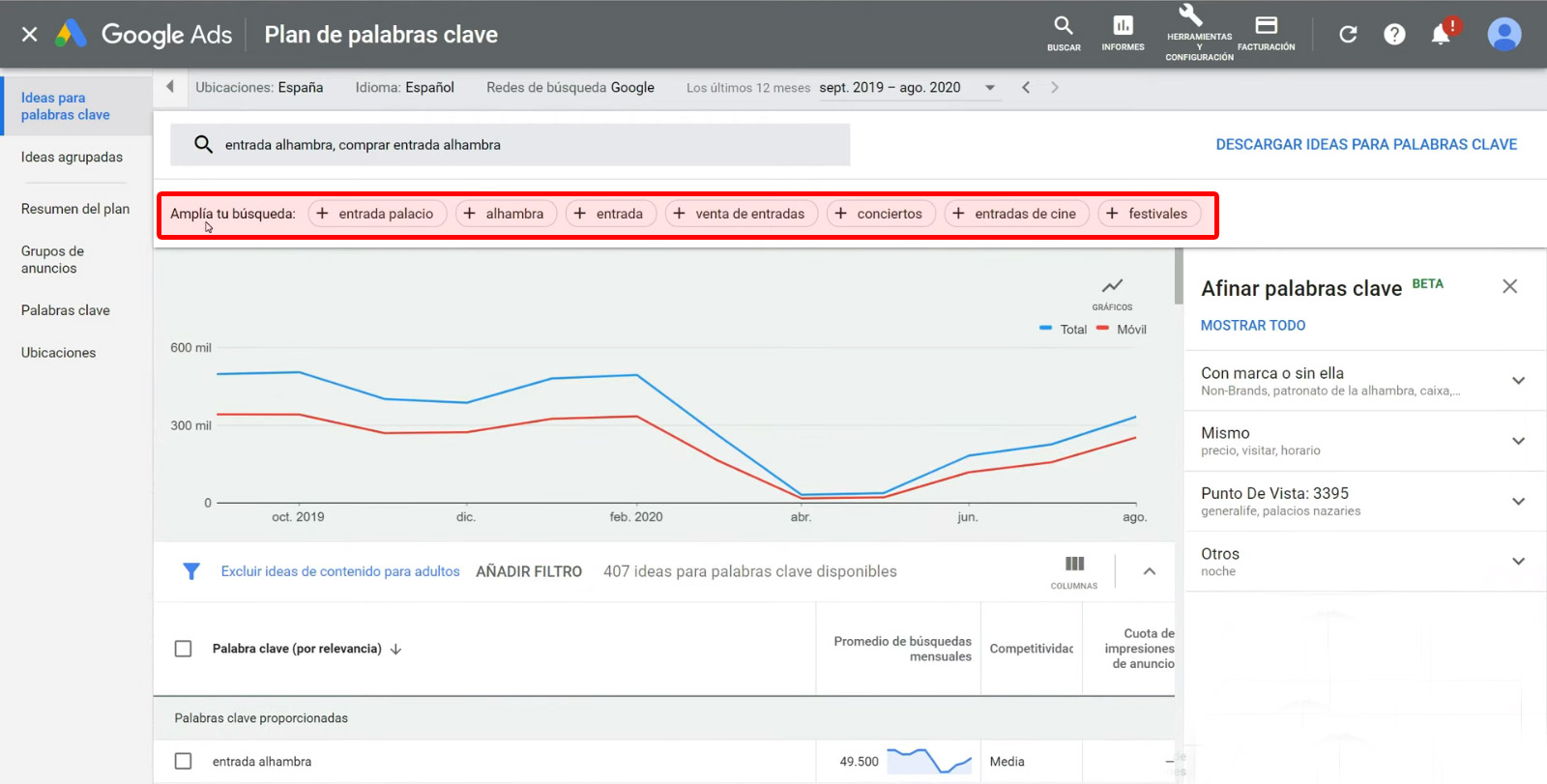Add 'alhambra' suggestion chip

click(x=506, y=214)
